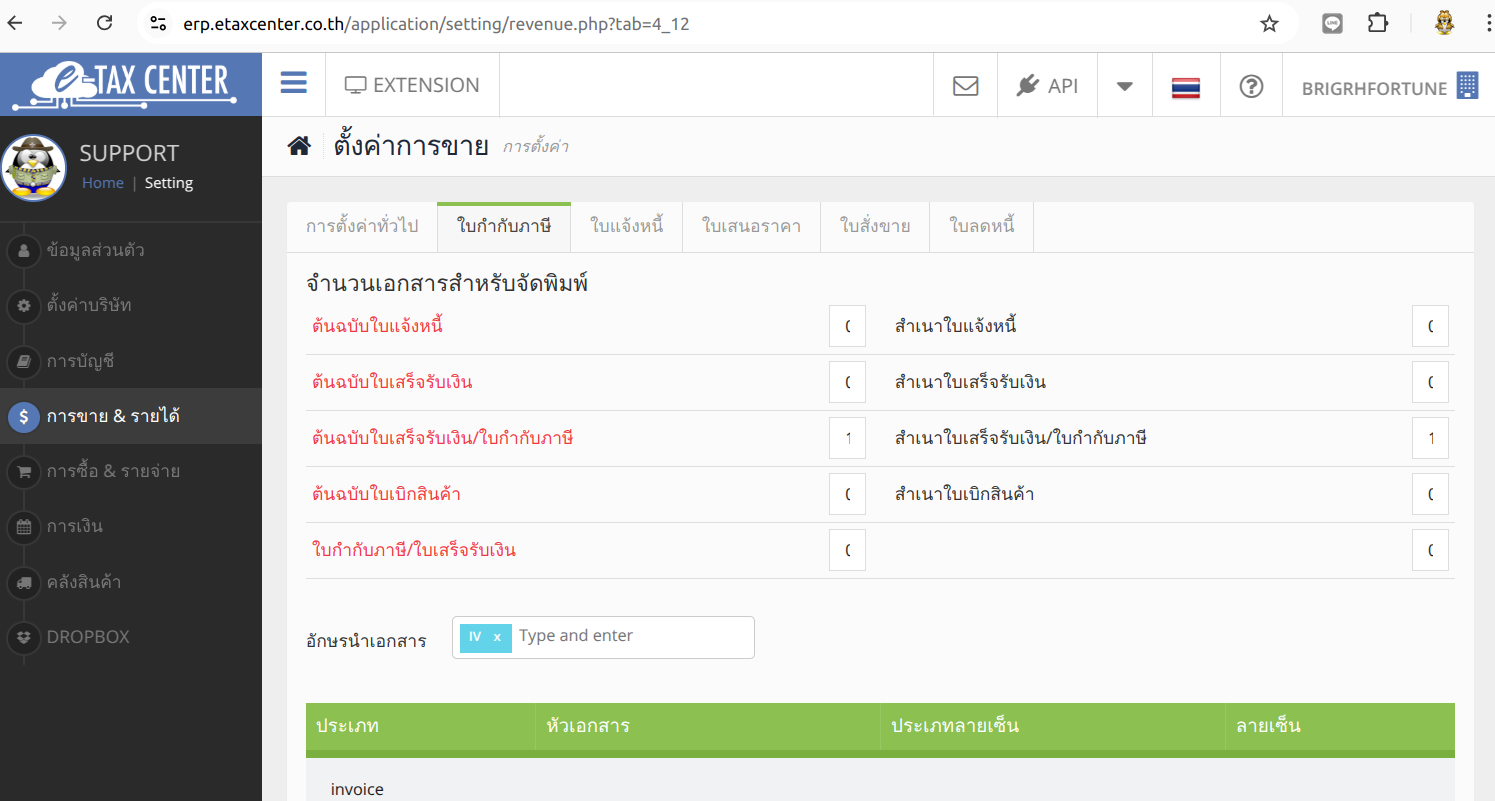Screen dimensions: 1495x801
Task: Remove the IV document prefix tag
Action: coord(497,637)
